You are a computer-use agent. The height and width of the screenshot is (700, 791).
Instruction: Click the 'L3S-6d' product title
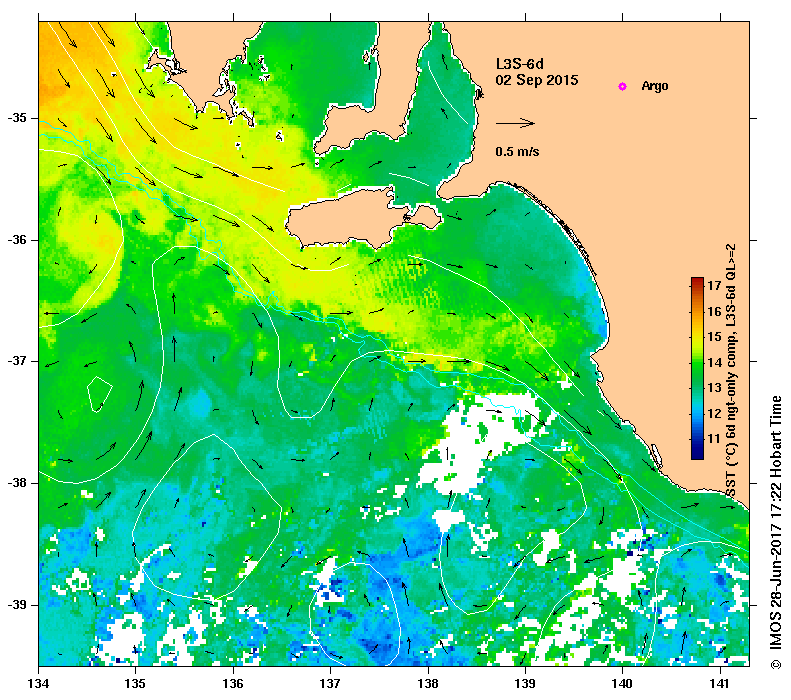[519, 64]
